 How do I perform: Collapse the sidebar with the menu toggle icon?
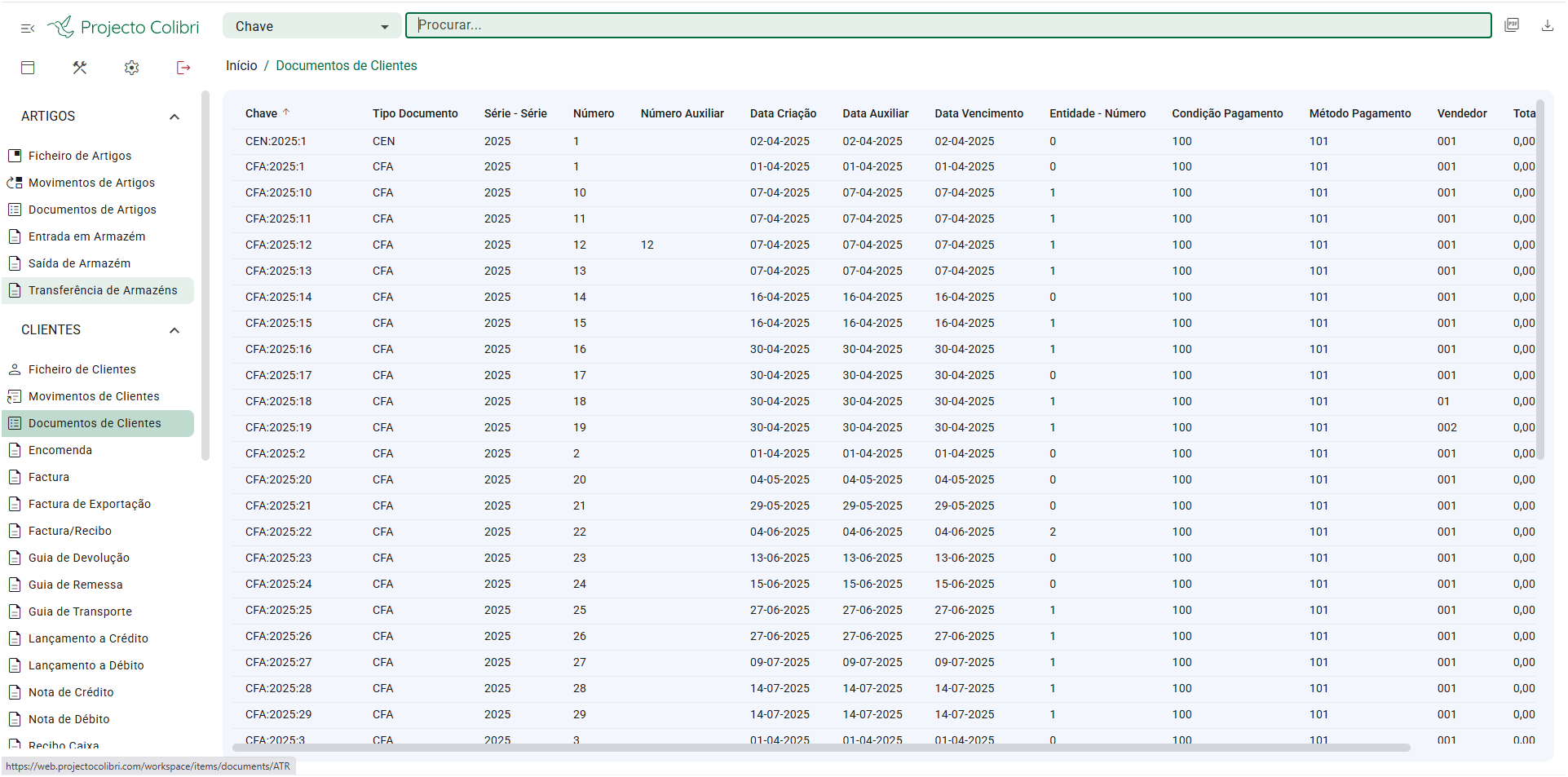[28, 29]
